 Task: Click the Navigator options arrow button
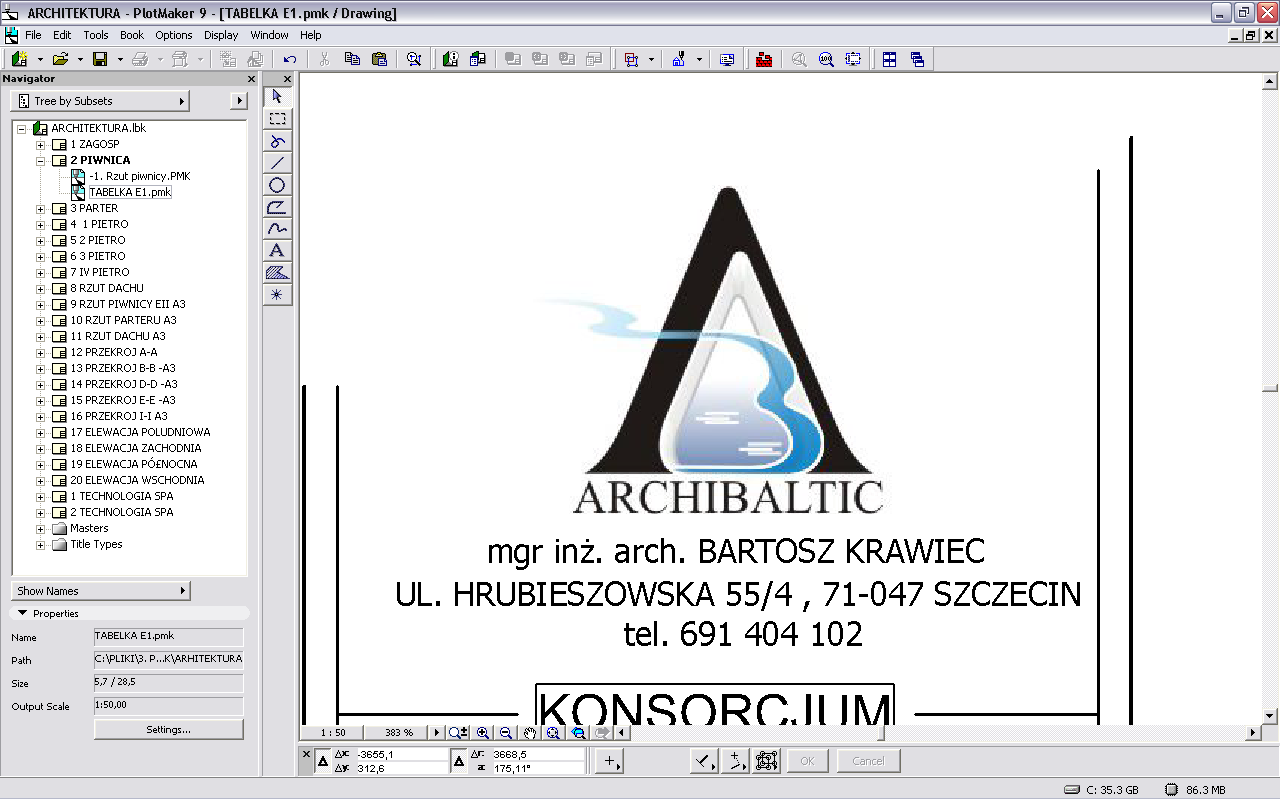tap(238, 101)
